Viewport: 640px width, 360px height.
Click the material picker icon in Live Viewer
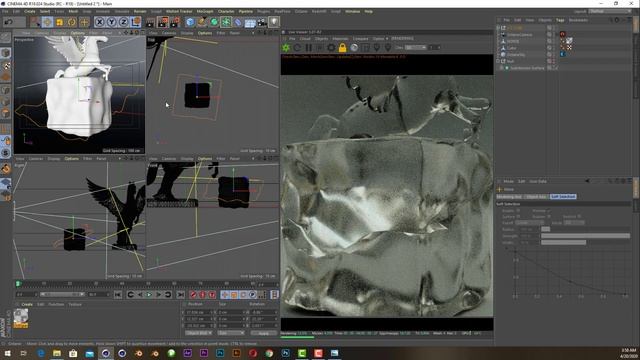click(388, 48)
